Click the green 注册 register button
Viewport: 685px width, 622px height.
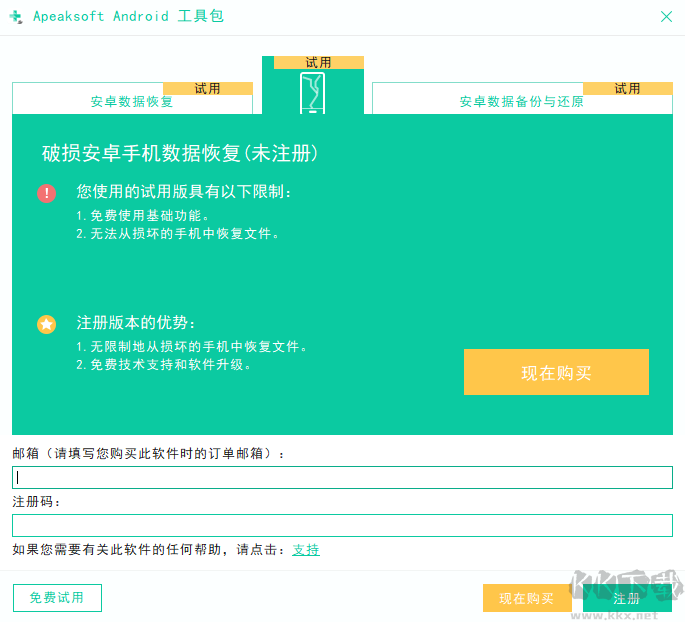pyautogui.click(x=627, y=598)
